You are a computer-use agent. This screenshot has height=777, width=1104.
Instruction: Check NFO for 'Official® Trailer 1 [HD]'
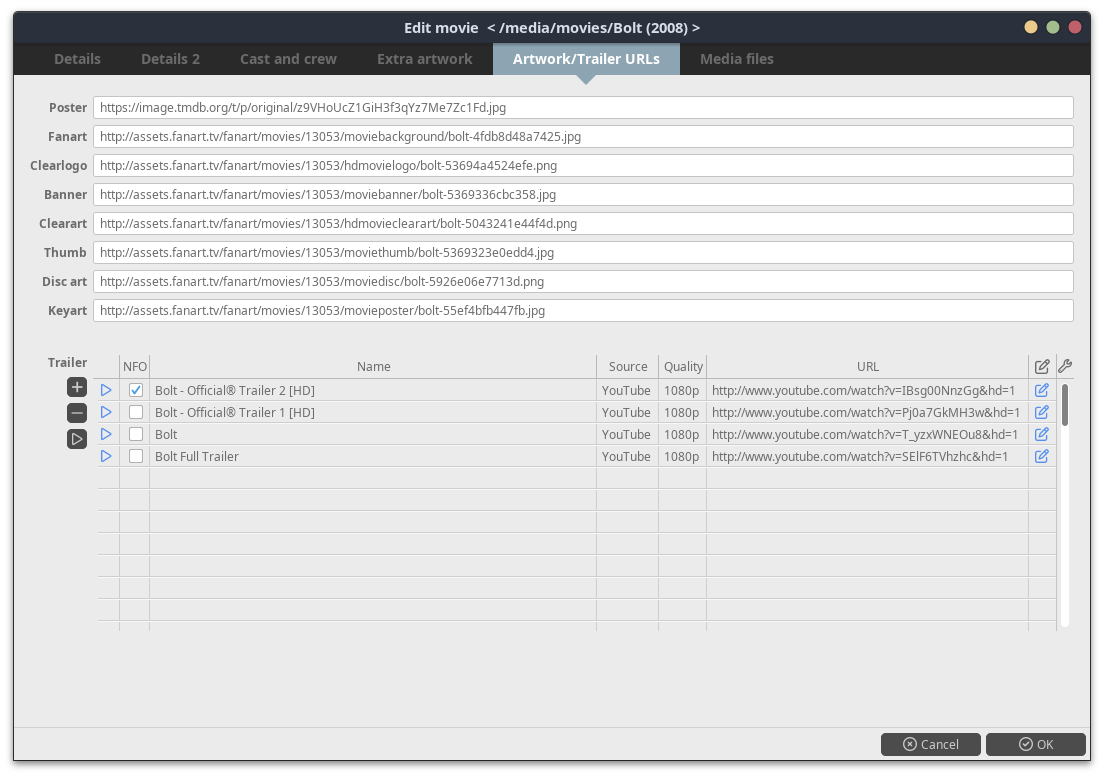point(136,412)
